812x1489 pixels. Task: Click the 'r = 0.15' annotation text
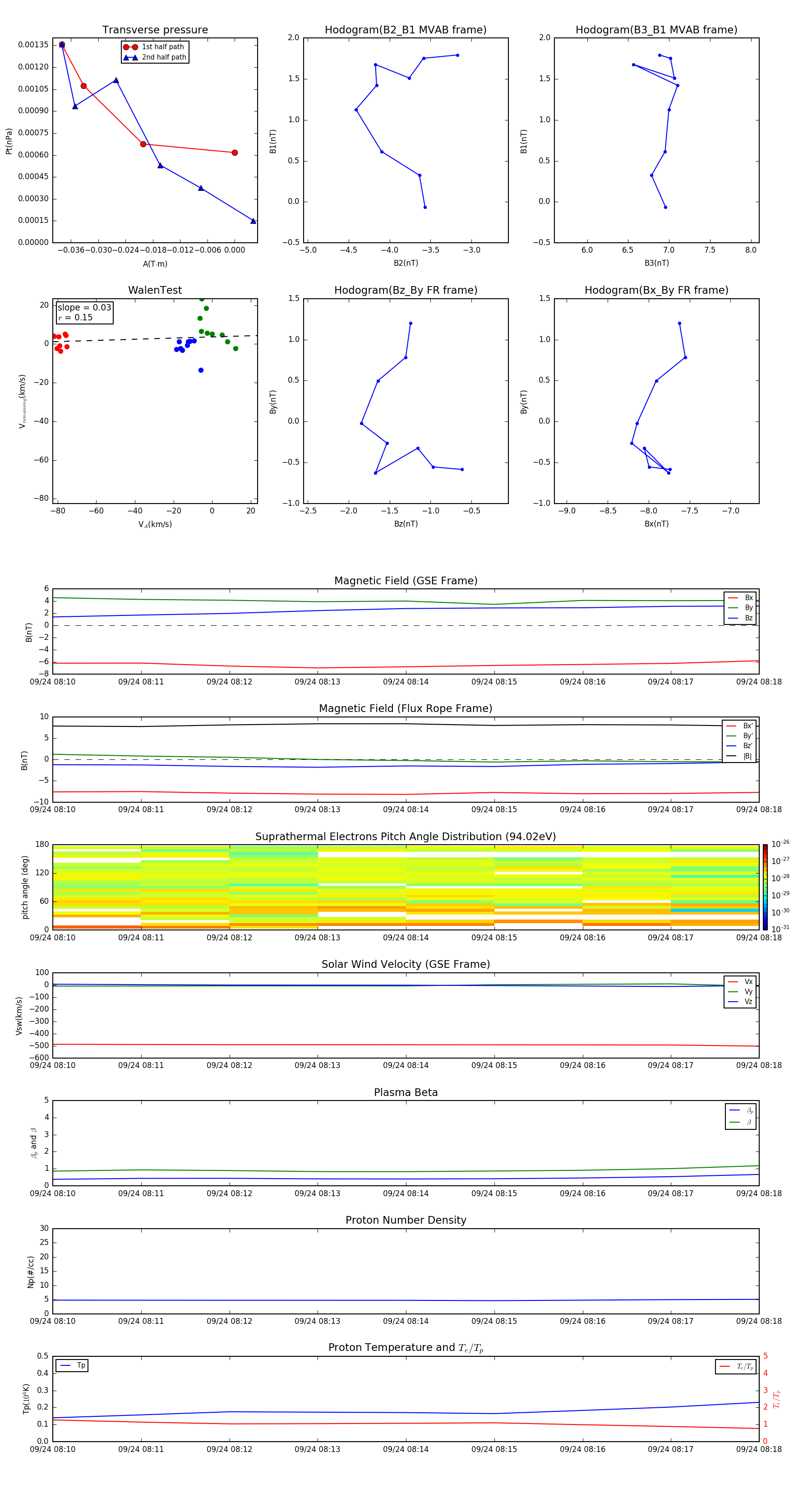75,317
